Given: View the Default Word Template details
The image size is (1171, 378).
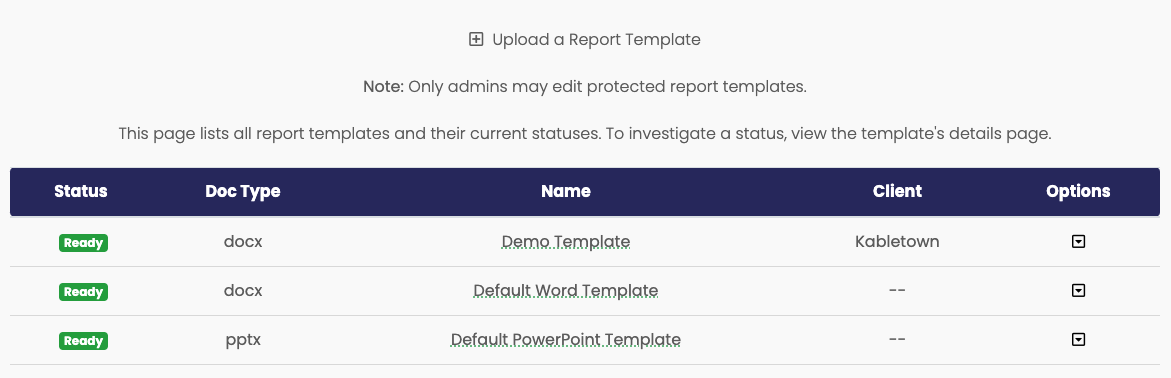Looking at the screenshot, I should 566,291.
